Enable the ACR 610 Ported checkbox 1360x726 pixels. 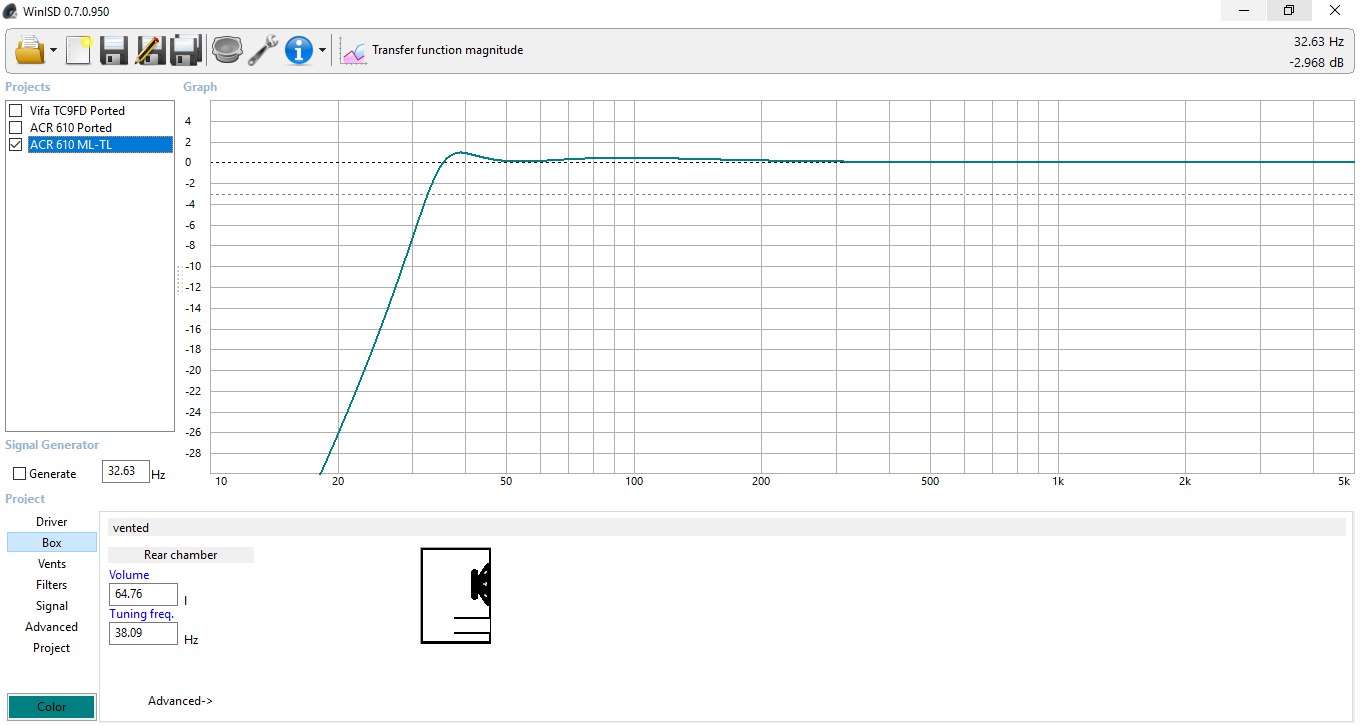(x=16, y=127)
